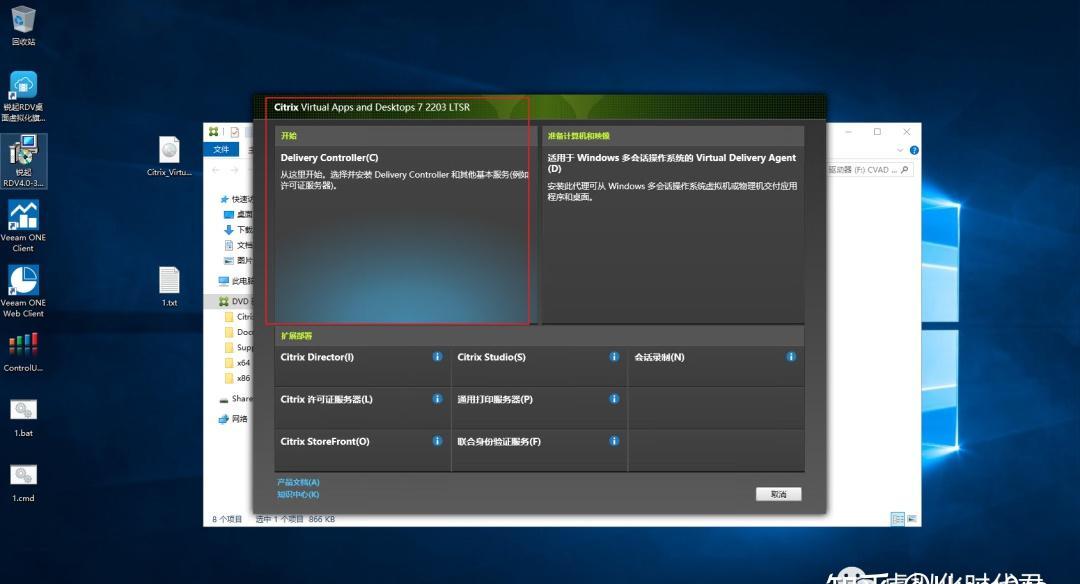
Task: Select the x64 folder in sidebar
Action: [238, 362]
